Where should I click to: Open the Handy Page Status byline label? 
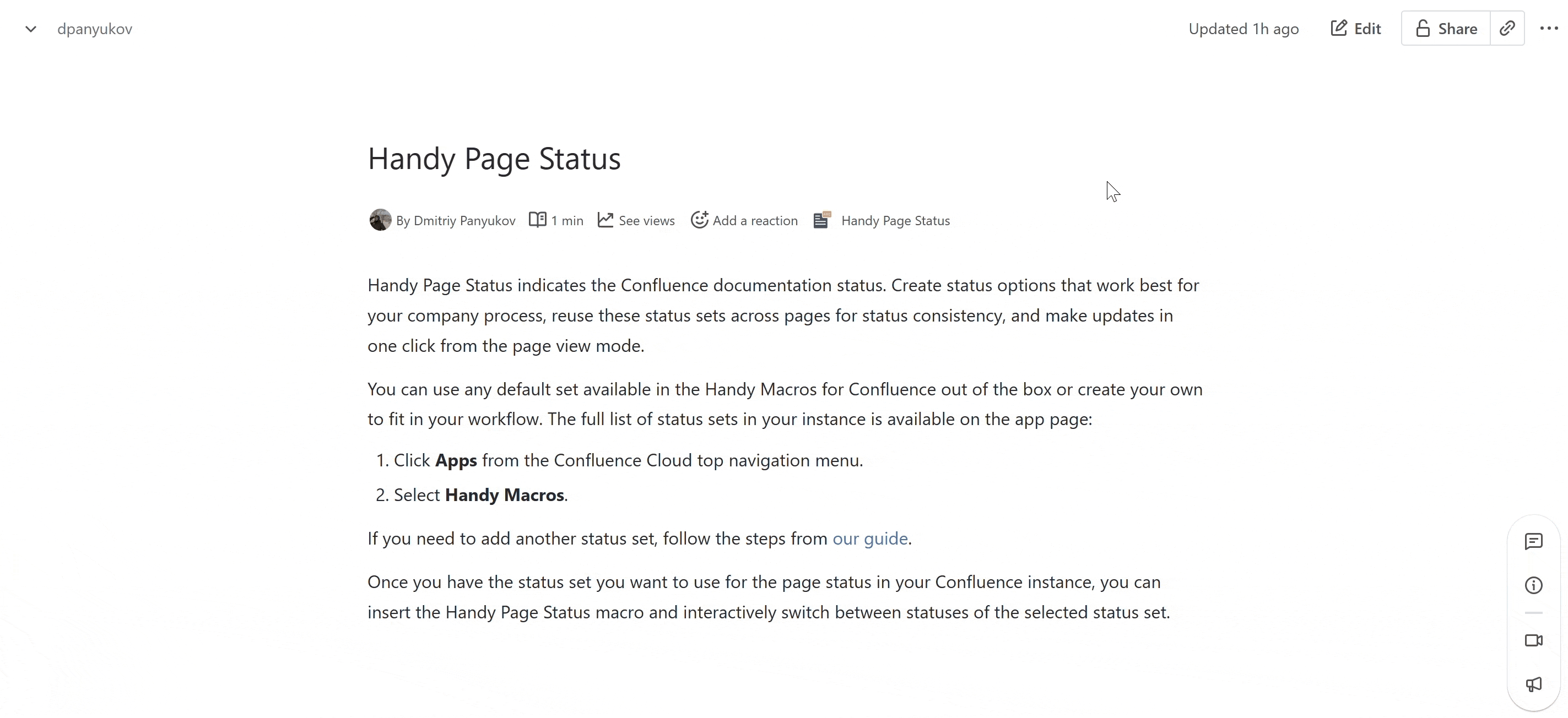(895, 221)
